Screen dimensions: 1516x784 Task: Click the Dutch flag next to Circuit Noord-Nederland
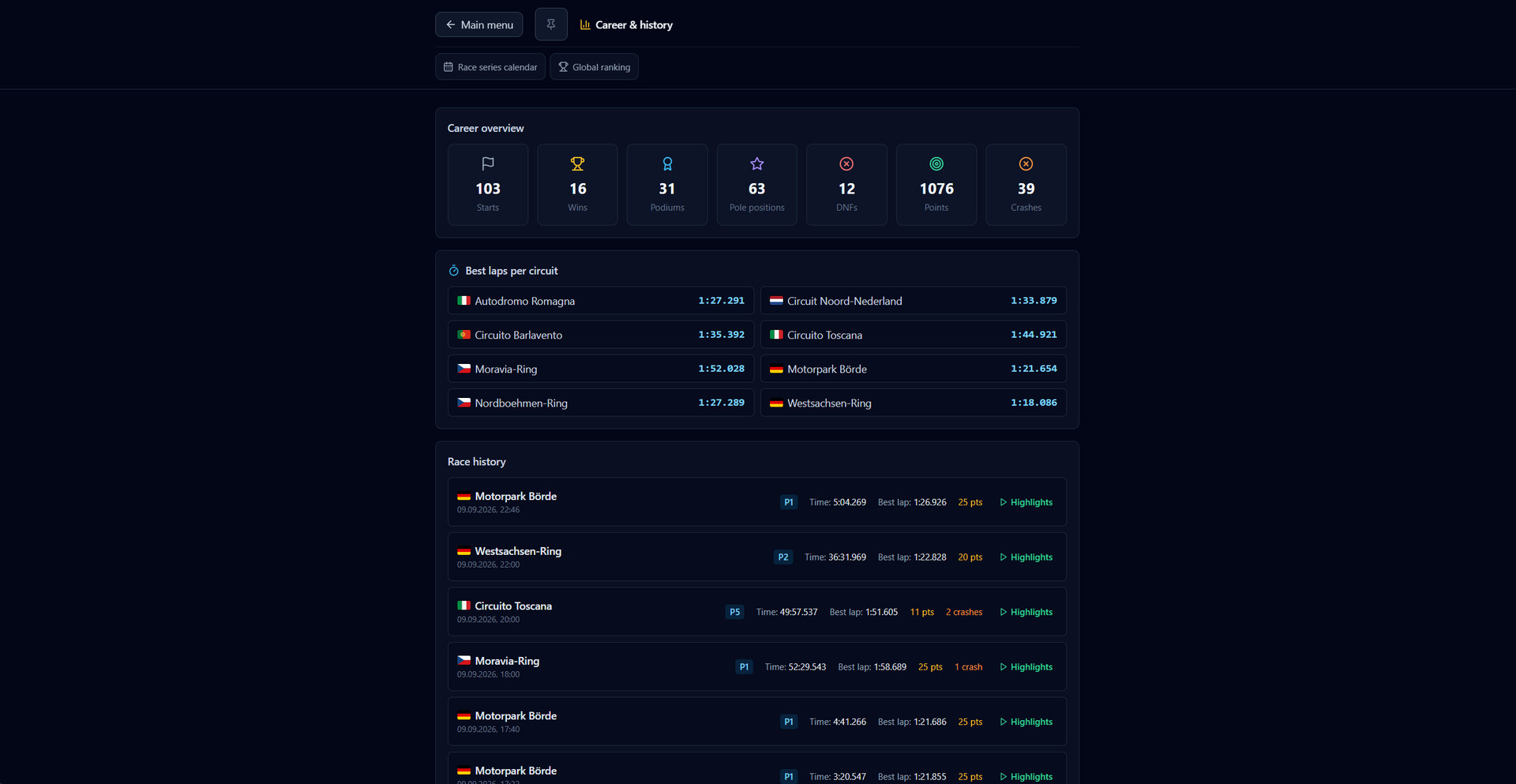tap(776, 301)
